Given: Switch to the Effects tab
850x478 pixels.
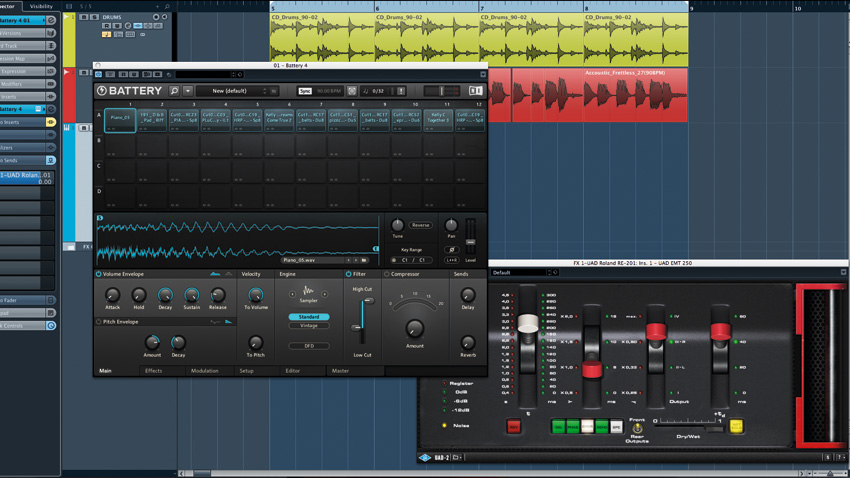Looking at the screenshot, I should coord(153,371).
